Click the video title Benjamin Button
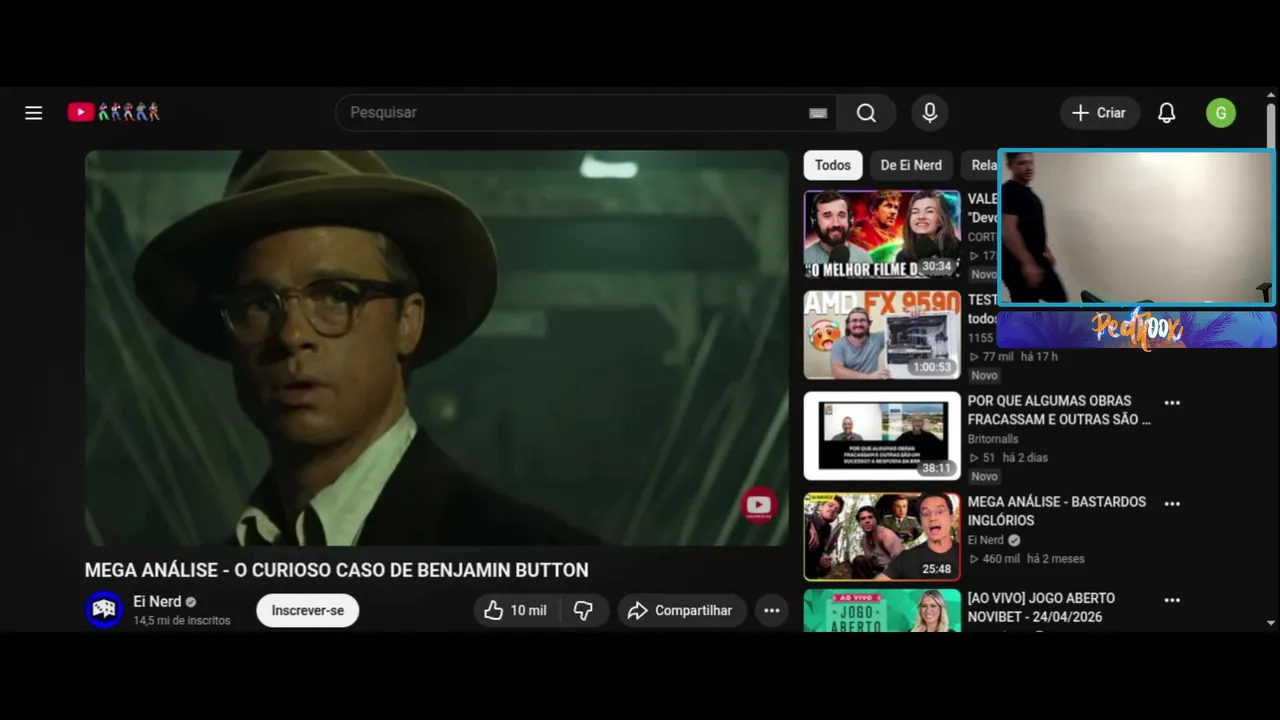The width and height of the screenshot is (1280, 720). point(336,570)
